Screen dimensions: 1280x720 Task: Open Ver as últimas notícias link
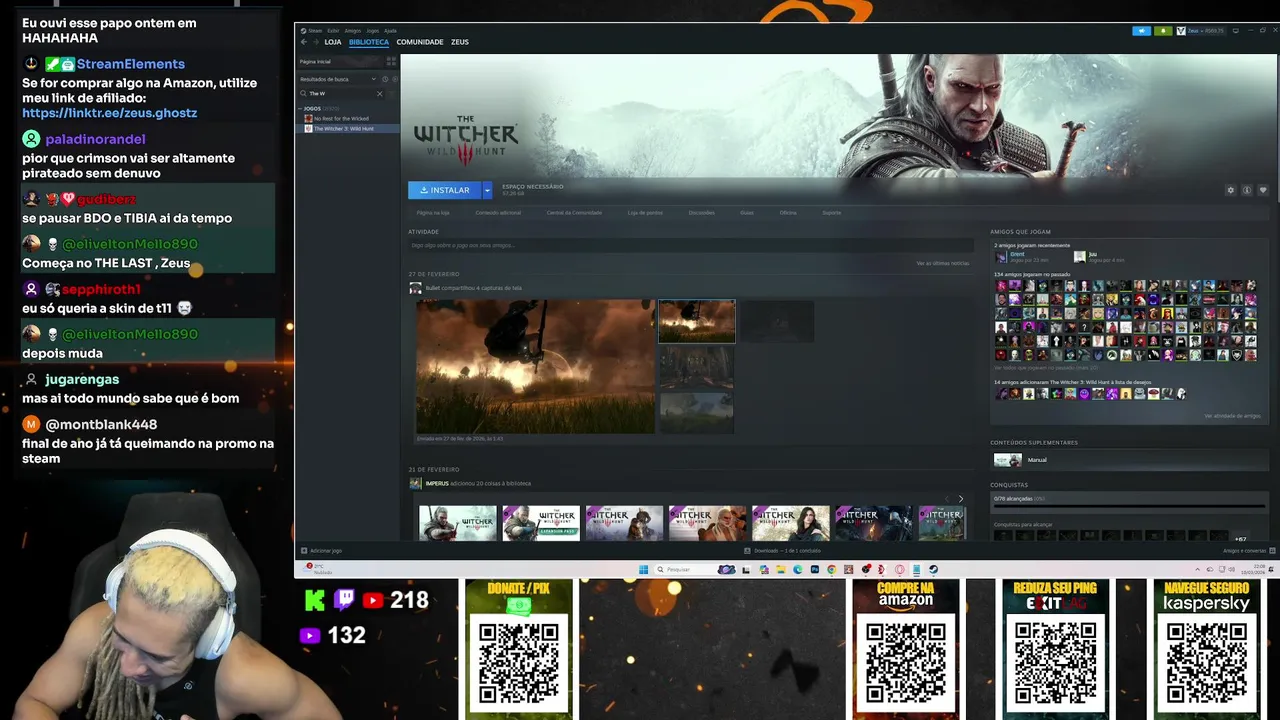pyautogui.click(x=942, y=263)
